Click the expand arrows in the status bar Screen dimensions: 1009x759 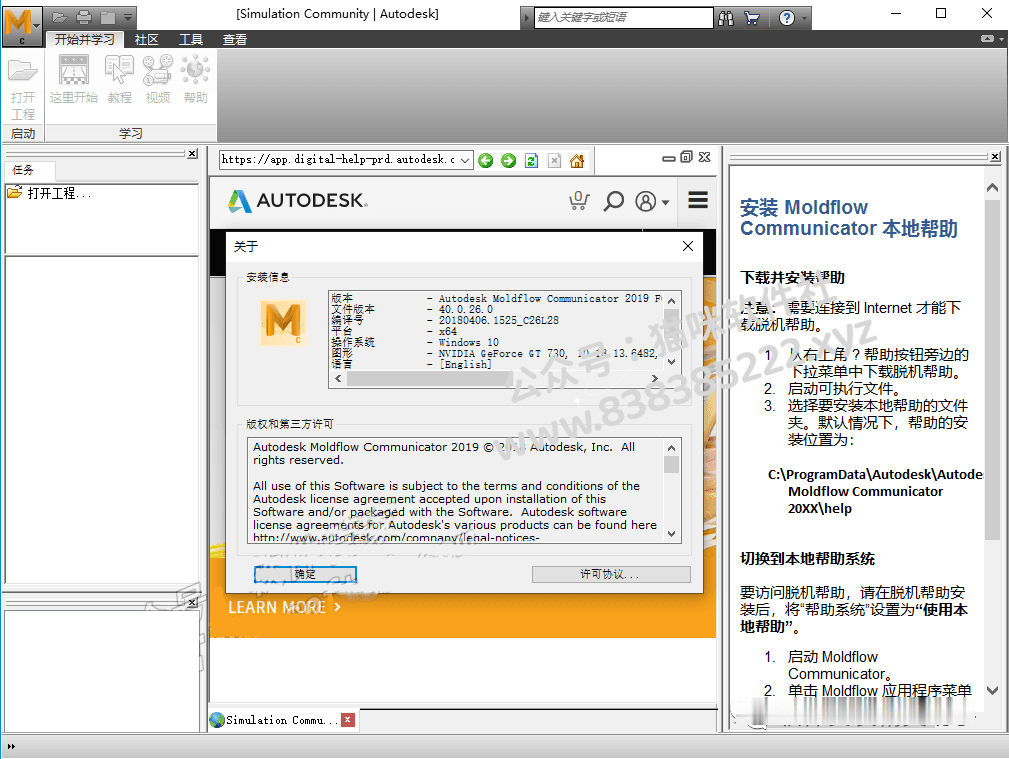pyautogui.click(x=11, y=747)
